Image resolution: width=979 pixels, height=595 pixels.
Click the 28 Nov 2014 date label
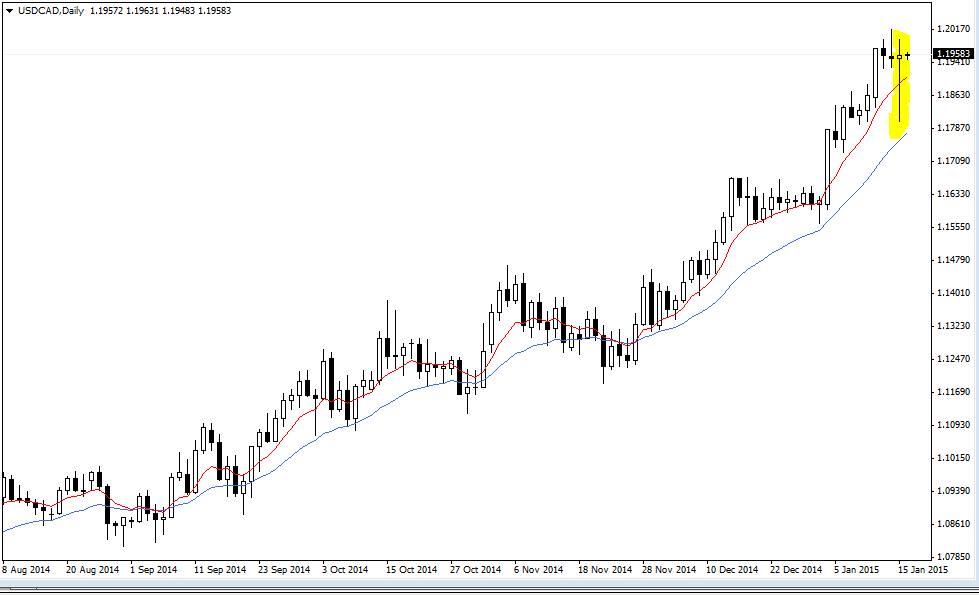(669, 569)
